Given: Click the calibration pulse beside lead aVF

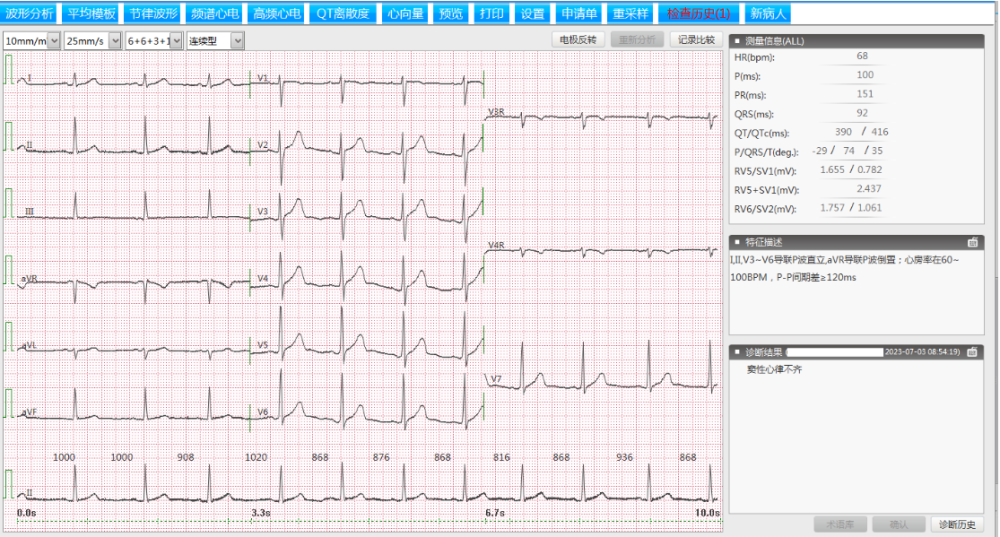Looking at the screenshot, I should 9,403.
